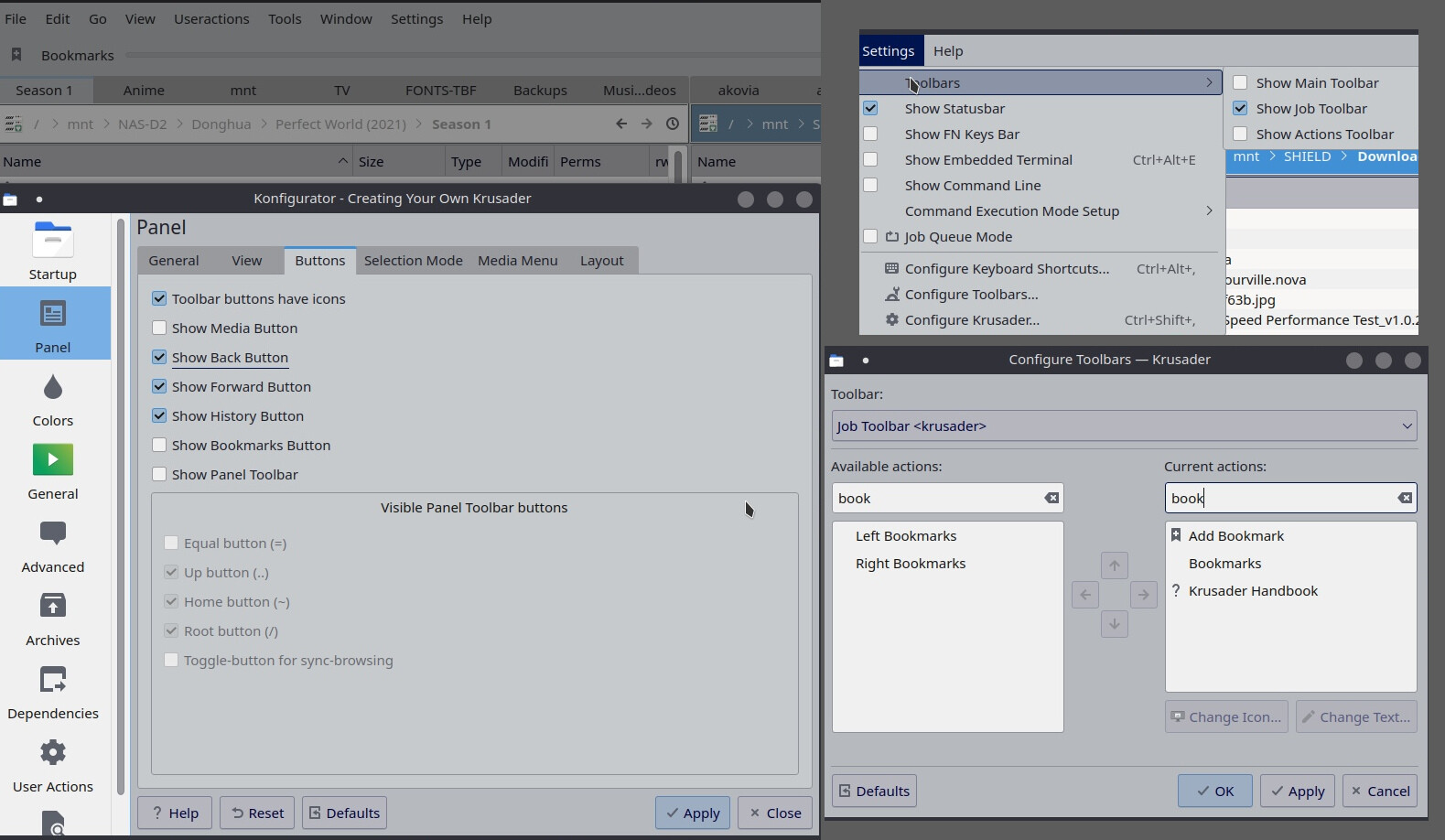Toggle Toolbar buttons have icons checkbox
The image size is (1445, 840).
(159, 298)
